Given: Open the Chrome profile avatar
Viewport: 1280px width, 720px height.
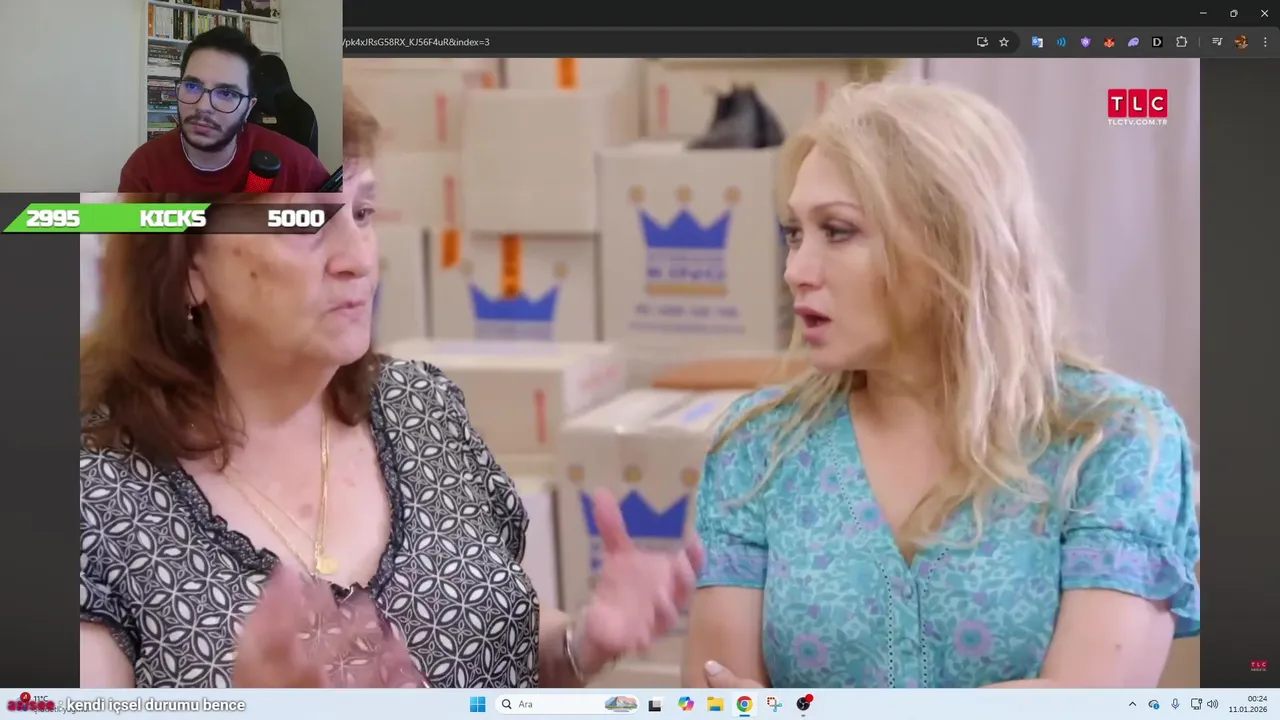Looking at the screenshot, I should [x=1241, y=42].
